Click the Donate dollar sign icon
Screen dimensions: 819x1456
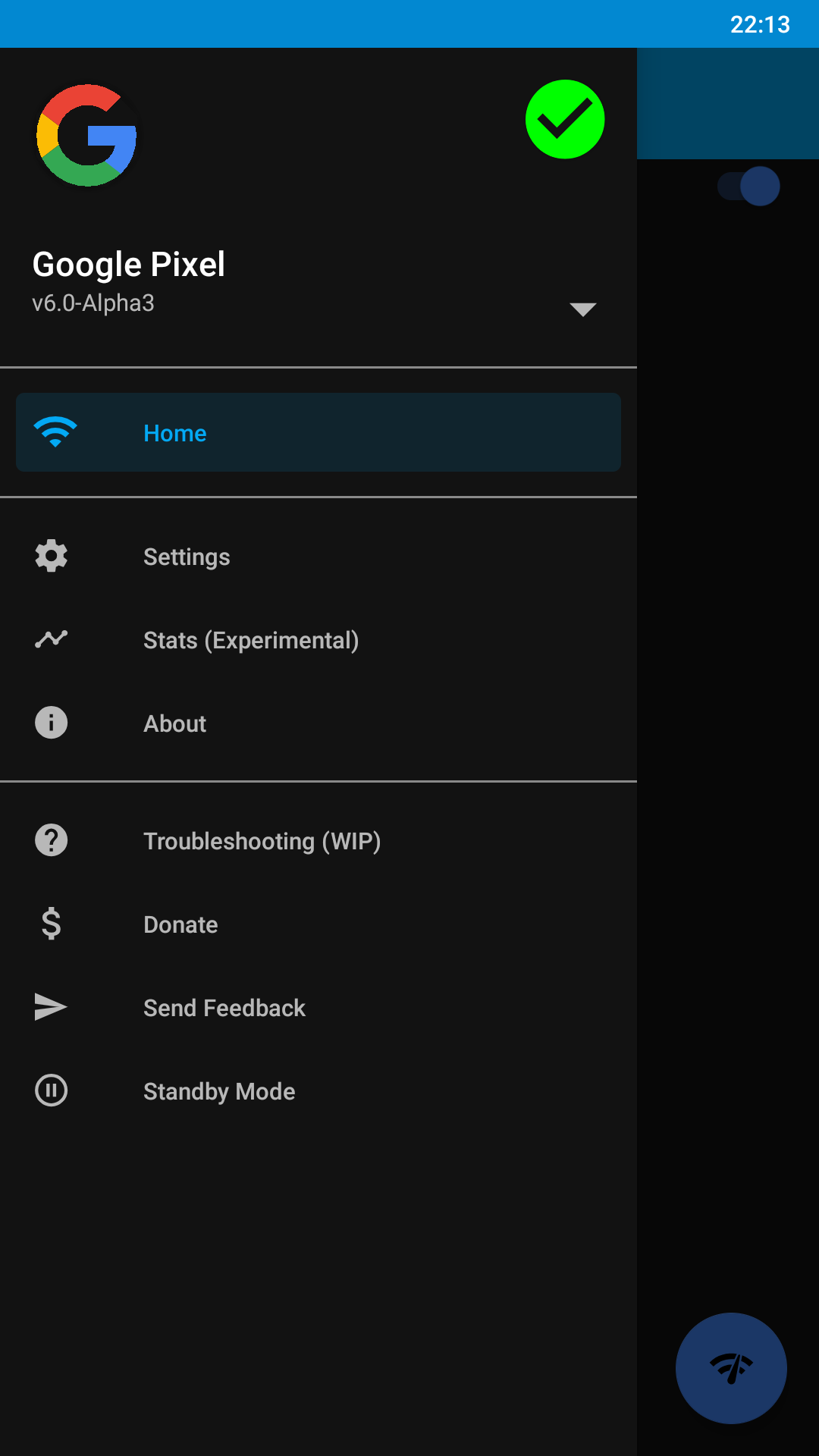(52, 924)
